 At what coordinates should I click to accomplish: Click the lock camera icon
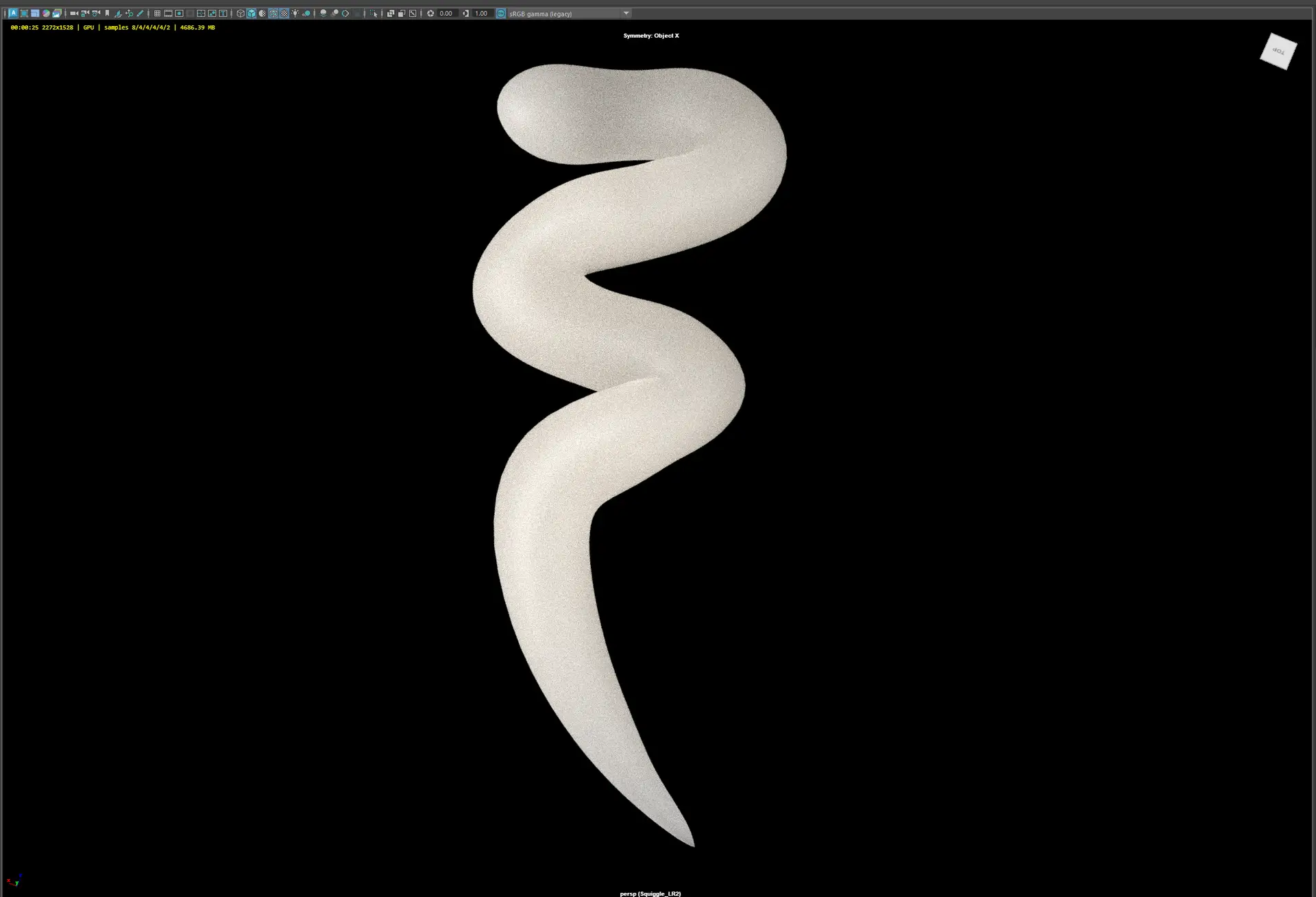(85, 13)
